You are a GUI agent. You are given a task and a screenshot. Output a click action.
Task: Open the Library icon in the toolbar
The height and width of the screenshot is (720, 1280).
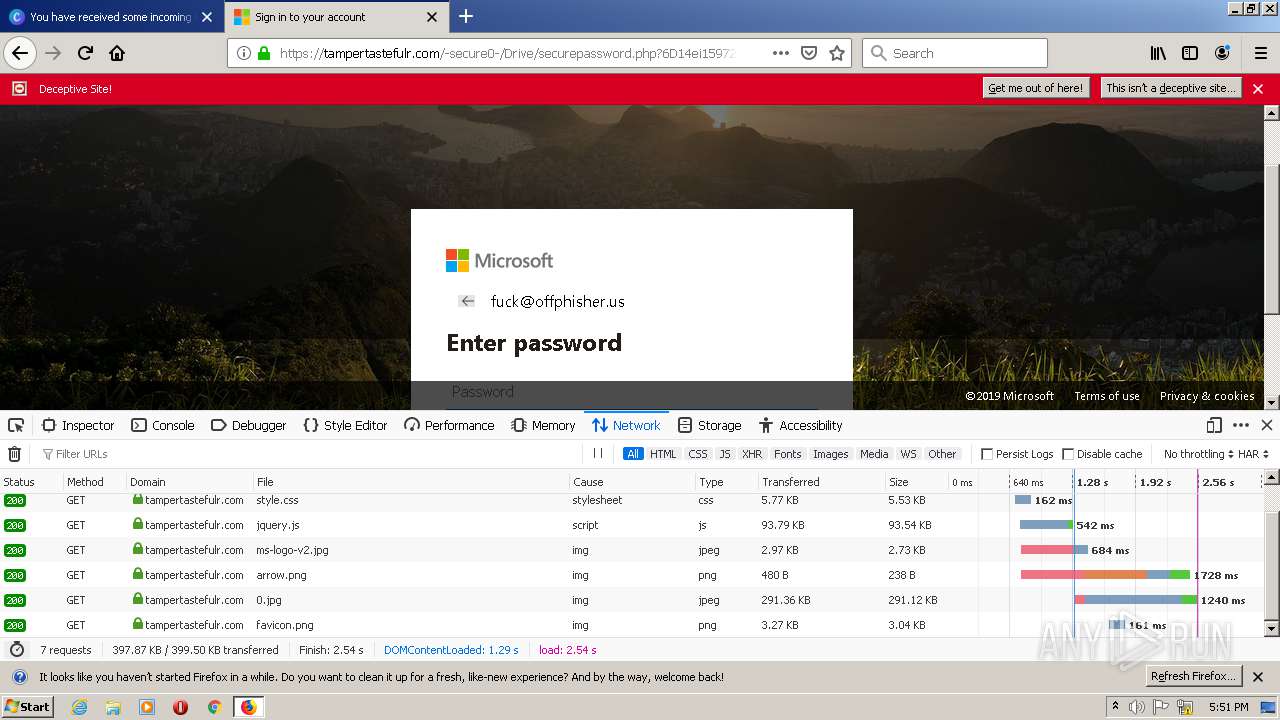1158,53
